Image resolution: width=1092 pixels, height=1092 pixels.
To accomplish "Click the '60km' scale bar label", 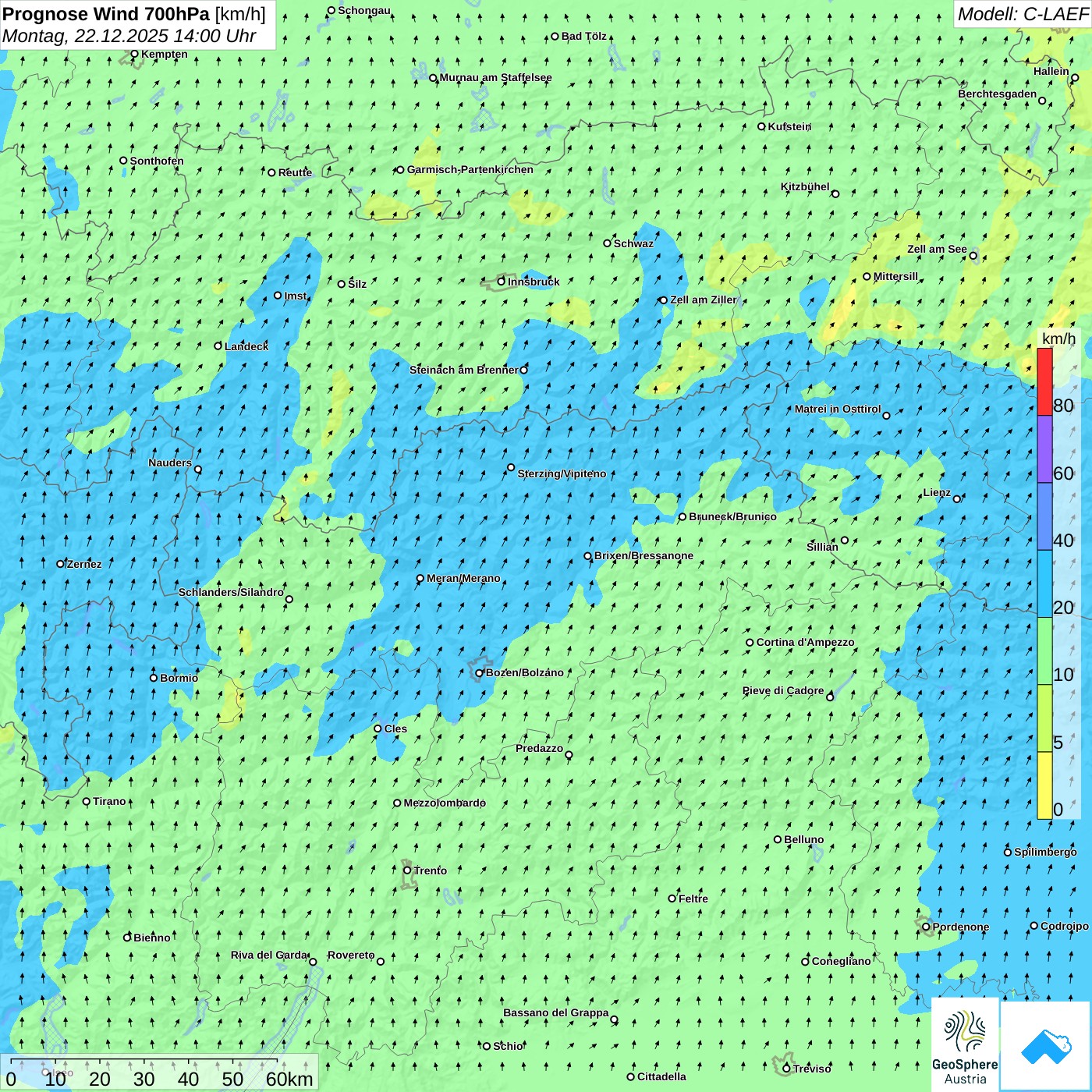I will (x=289, y=1079).
